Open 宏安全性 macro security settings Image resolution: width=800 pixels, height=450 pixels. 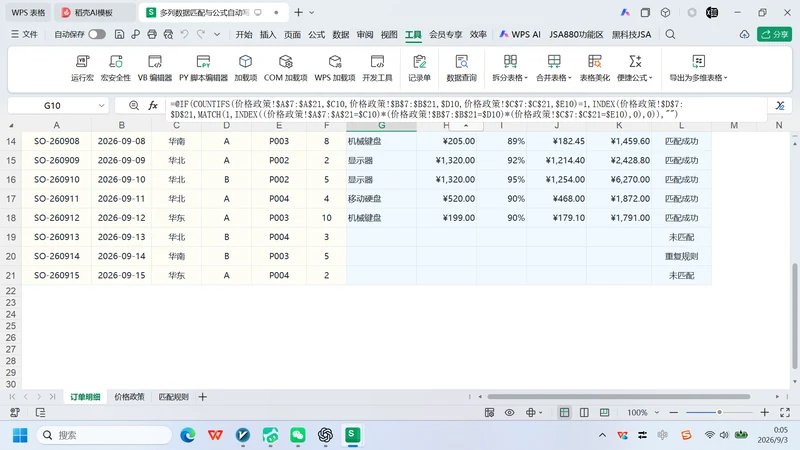pos(116,68)
